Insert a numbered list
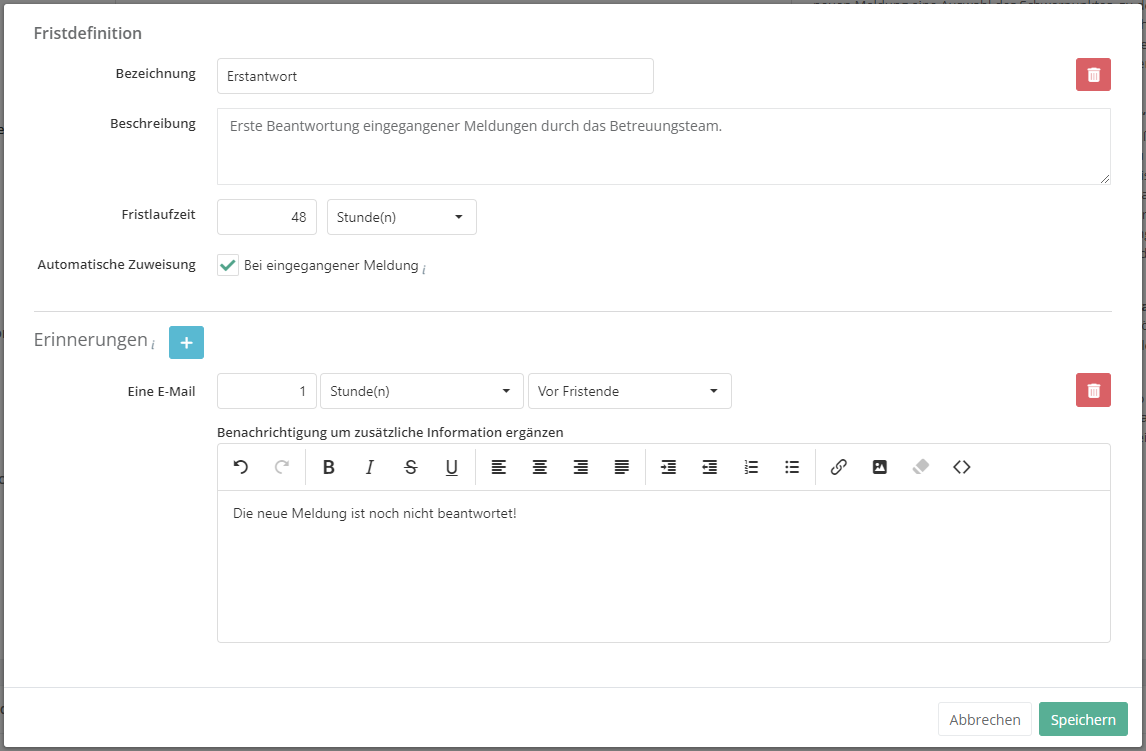The height and width of the screenshot is (751, 1146). tap(751, 467)
